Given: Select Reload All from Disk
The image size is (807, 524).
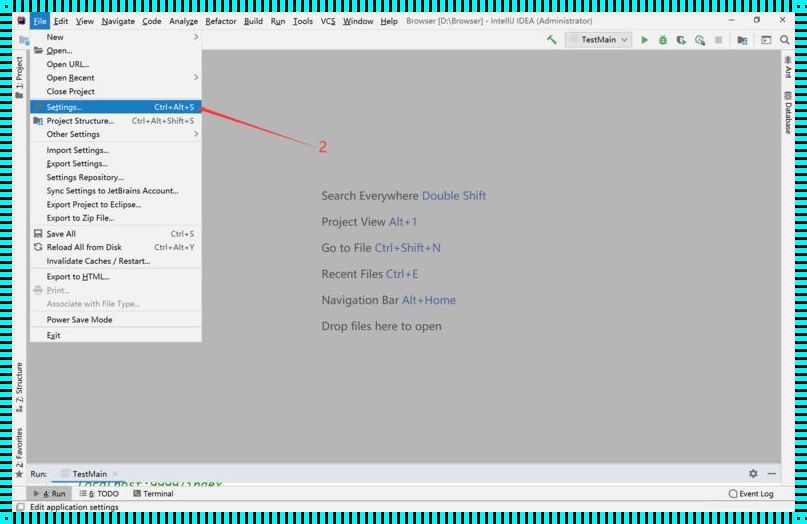Looking at the screenshot, I should pyautogui.click(x=116, y=248).
